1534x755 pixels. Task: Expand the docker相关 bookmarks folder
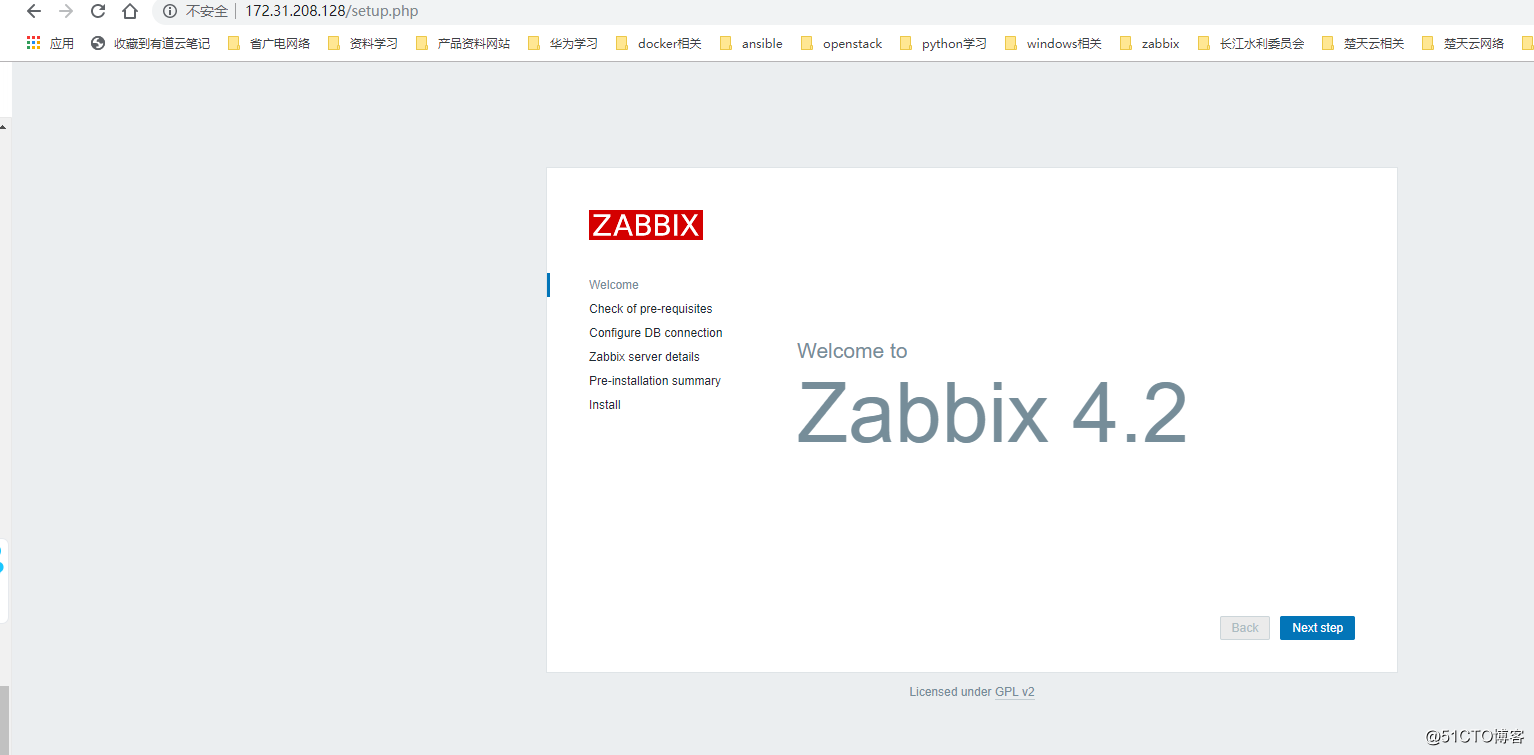(669, 43)
